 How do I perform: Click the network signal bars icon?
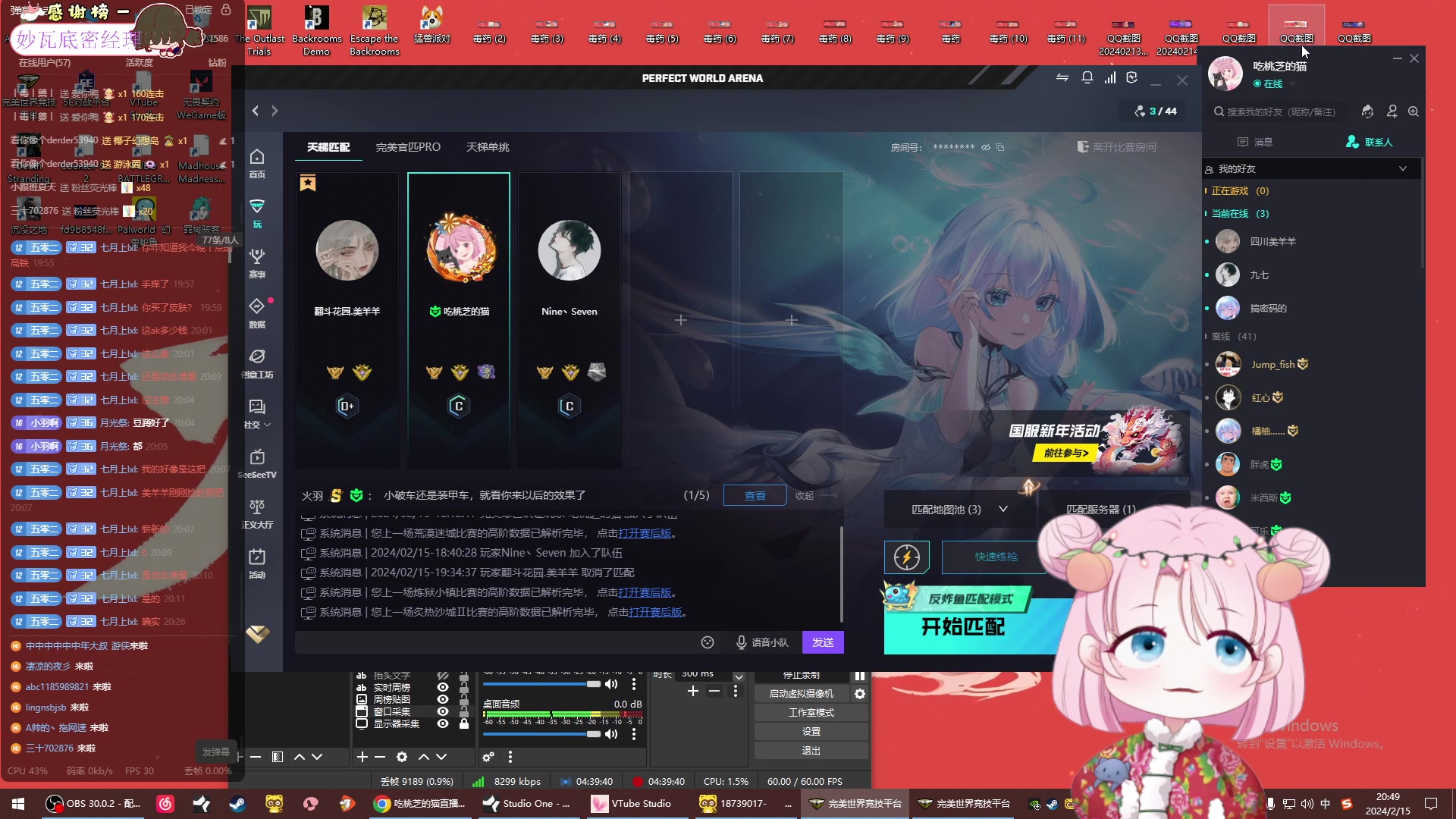1109,78
